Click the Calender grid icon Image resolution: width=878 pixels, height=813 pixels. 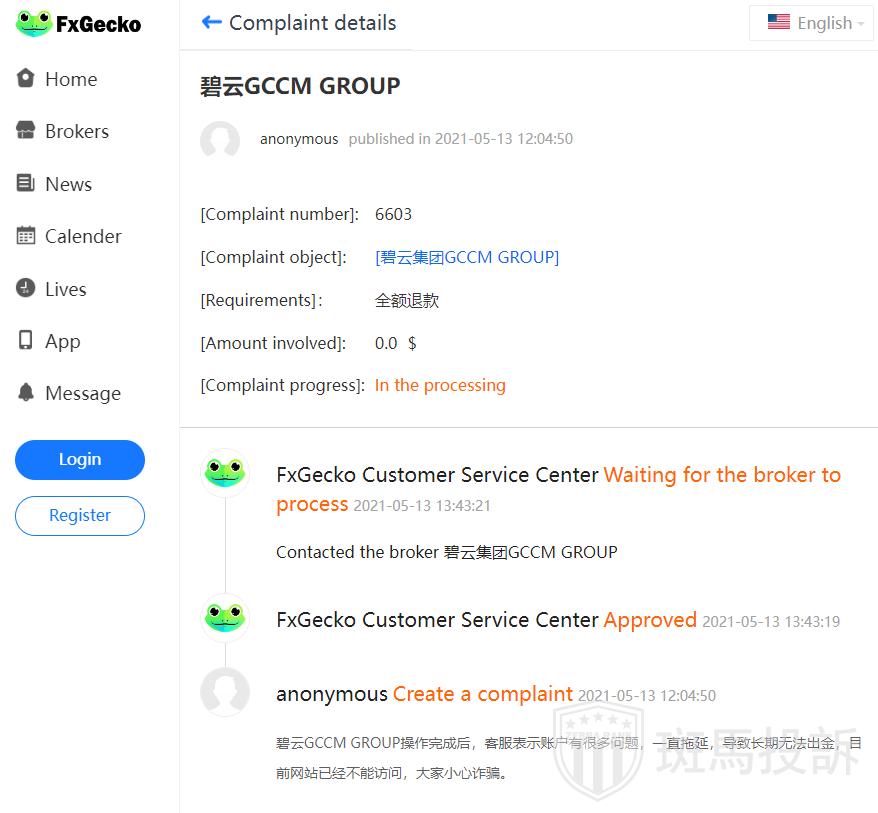pyautogui.click(x=26, y=236)
